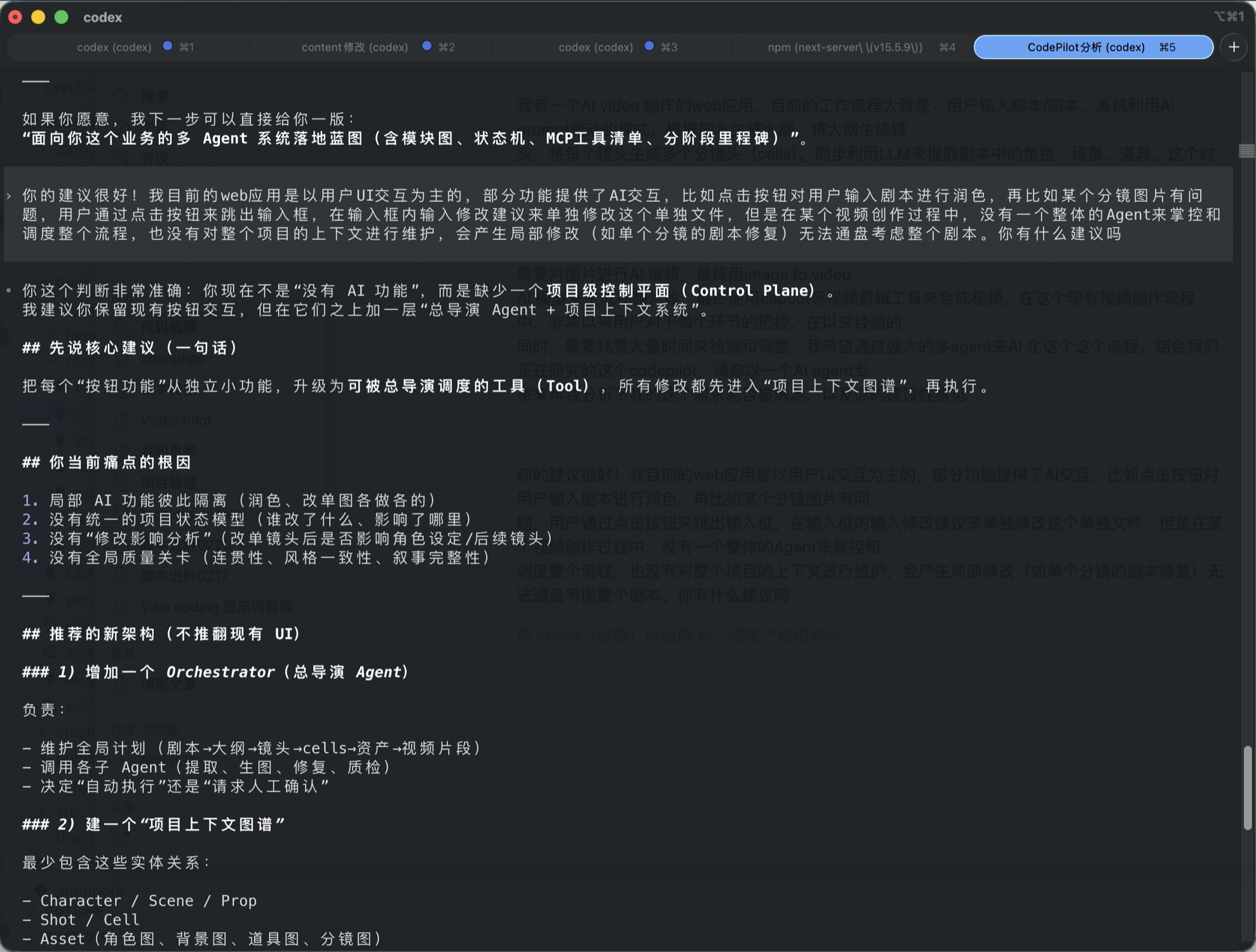Click blue activity dot on content修改 tab
The height and width of the screenshot is (952, 1256).
coord(427,46)
